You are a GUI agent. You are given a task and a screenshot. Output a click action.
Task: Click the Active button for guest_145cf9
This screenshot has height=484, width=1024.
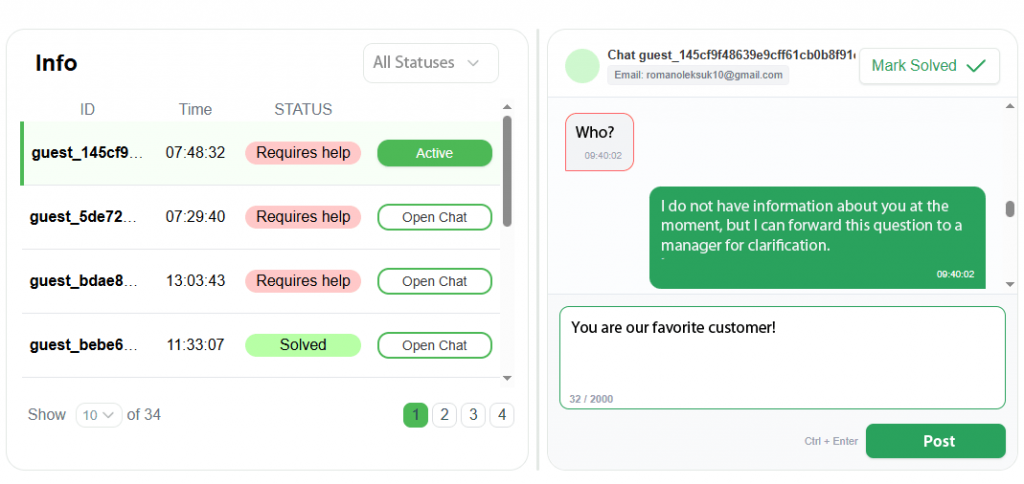pos(435,153)
